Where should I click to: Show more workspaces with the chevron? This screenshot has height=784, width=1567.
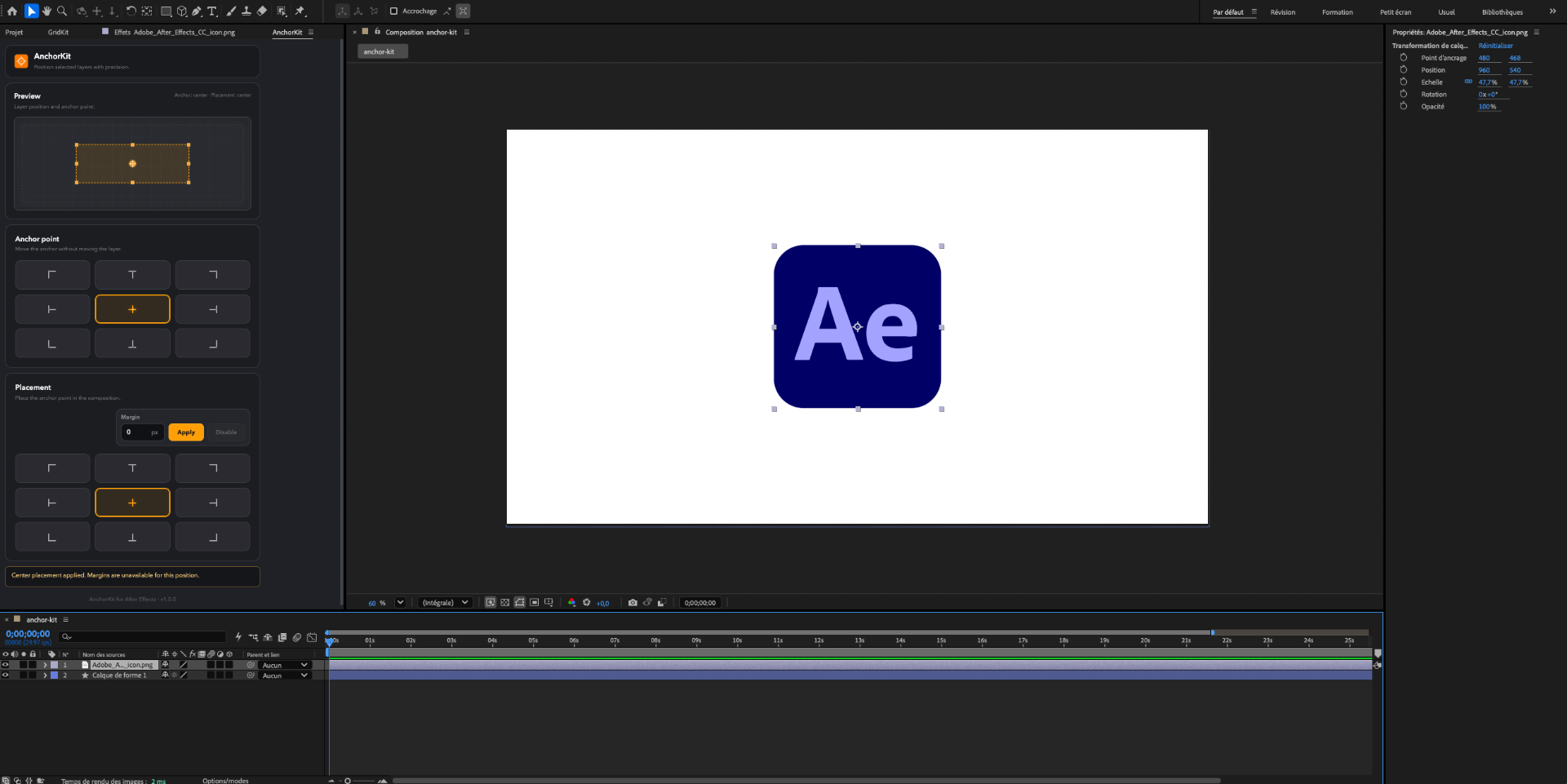point(1552,11)
